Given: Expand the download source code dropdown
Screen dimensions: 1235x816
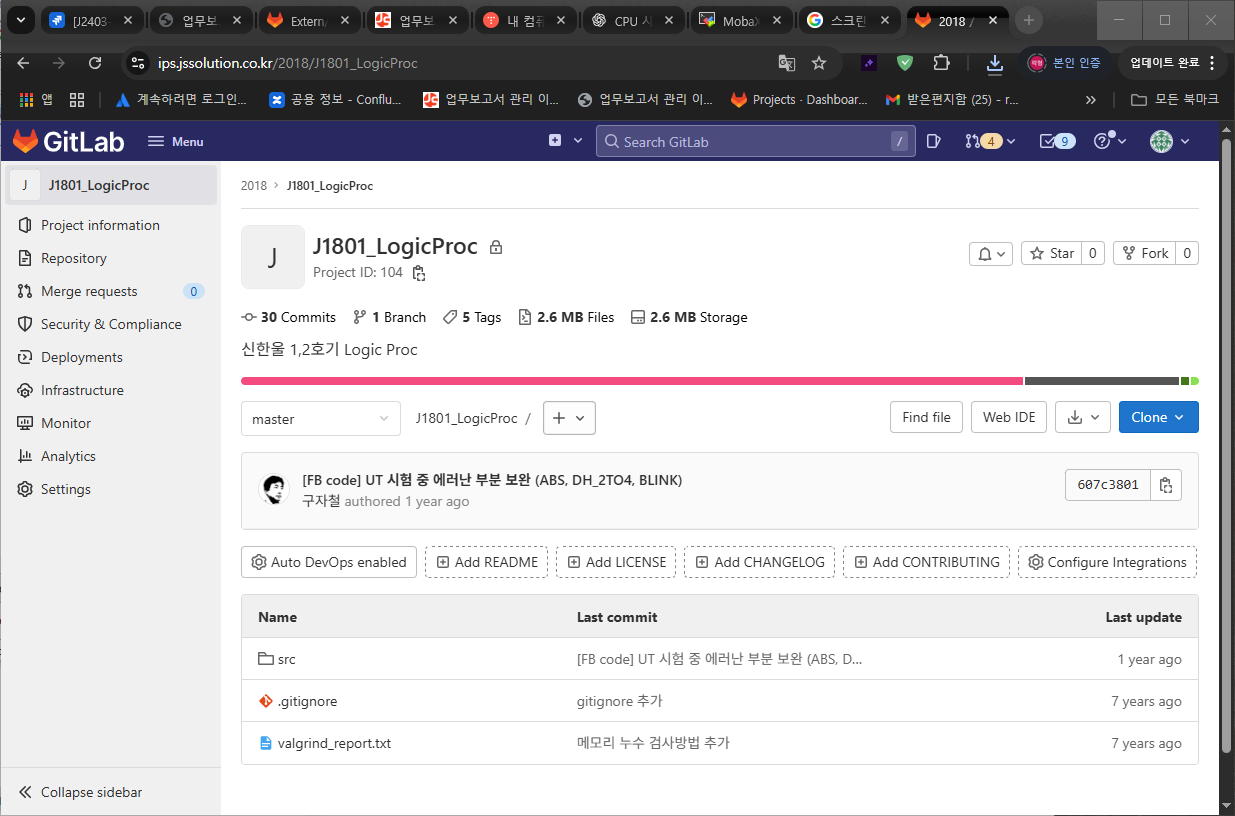Looking at the screenshot, I should (1083, 417).
